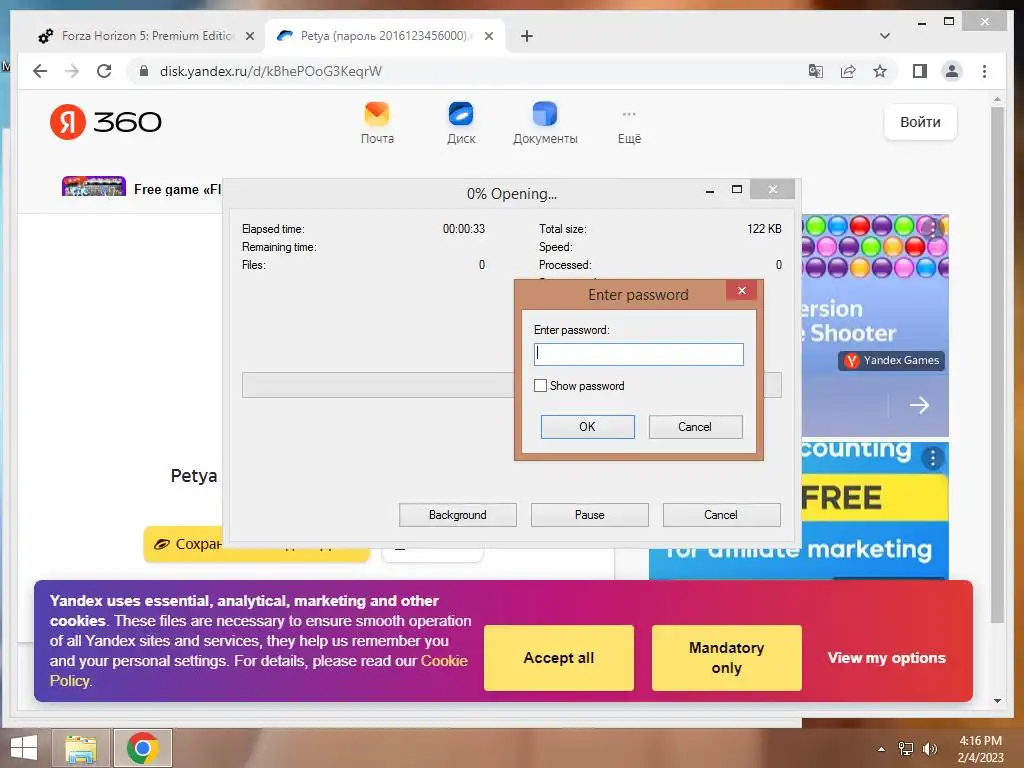The image size is (1024, 768).
Task: Close the Enter password dialog with red X
Action: coord(742,291)
